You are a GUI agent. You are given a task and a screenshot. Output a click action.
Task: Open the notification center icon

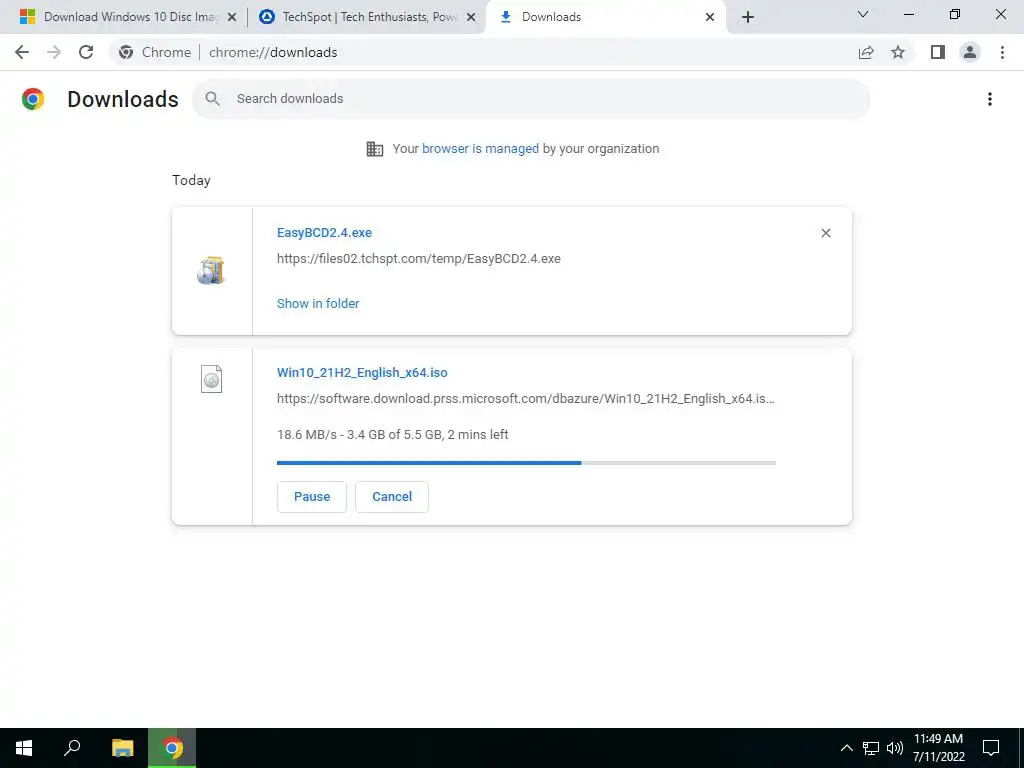(991, 748)
